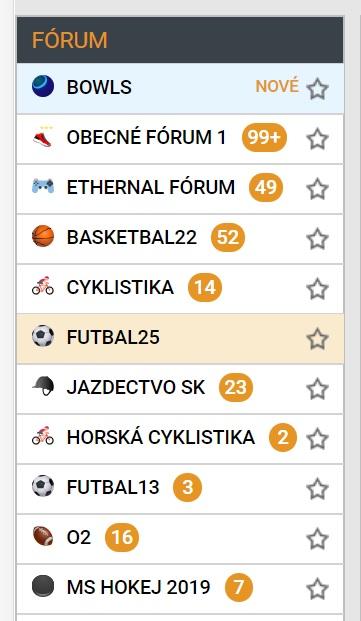Toggle star for OBECNÉ FÓRUM 1

point(317,139)
